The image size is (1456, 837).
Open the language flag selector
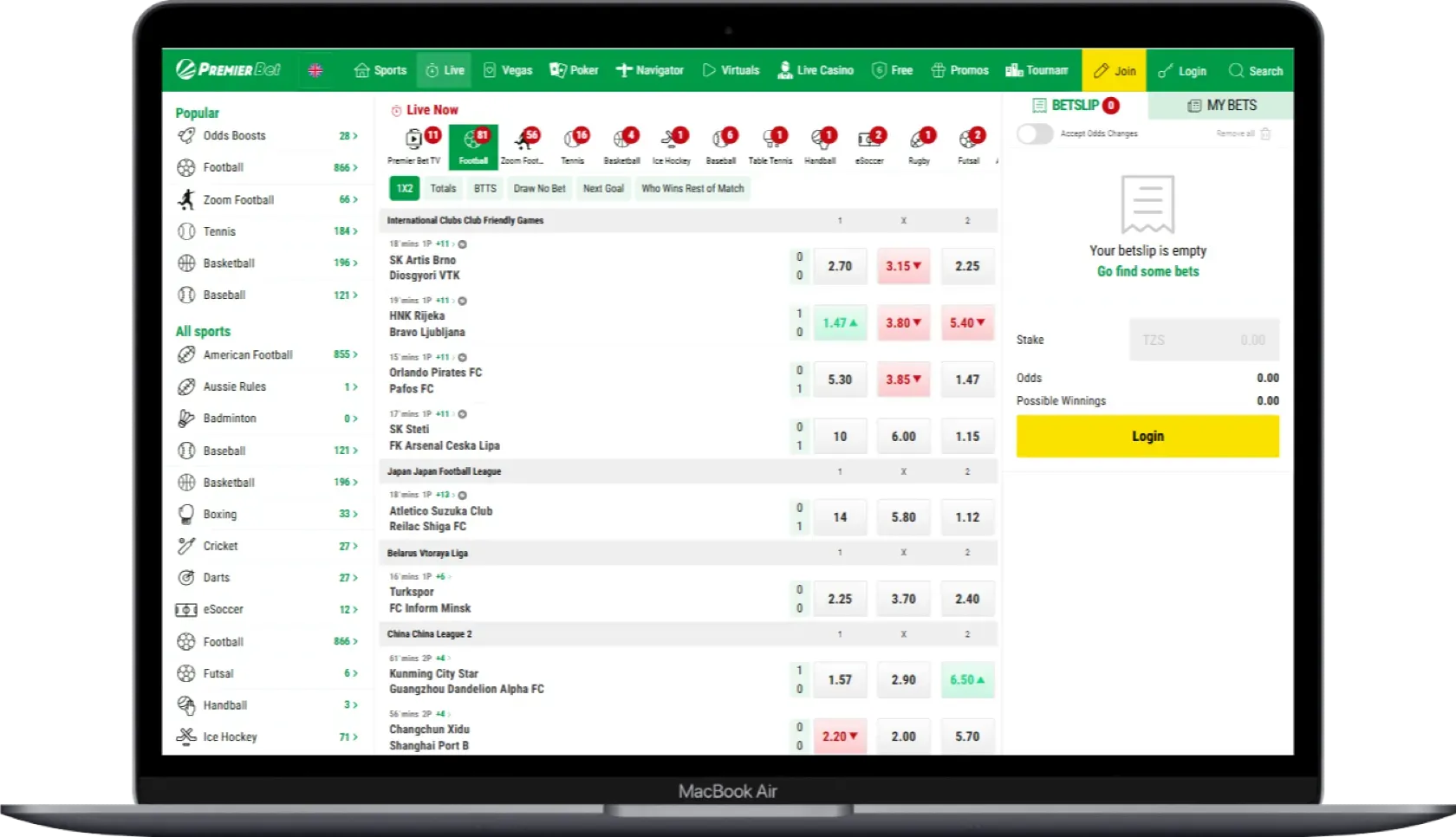tap(315, 70)
